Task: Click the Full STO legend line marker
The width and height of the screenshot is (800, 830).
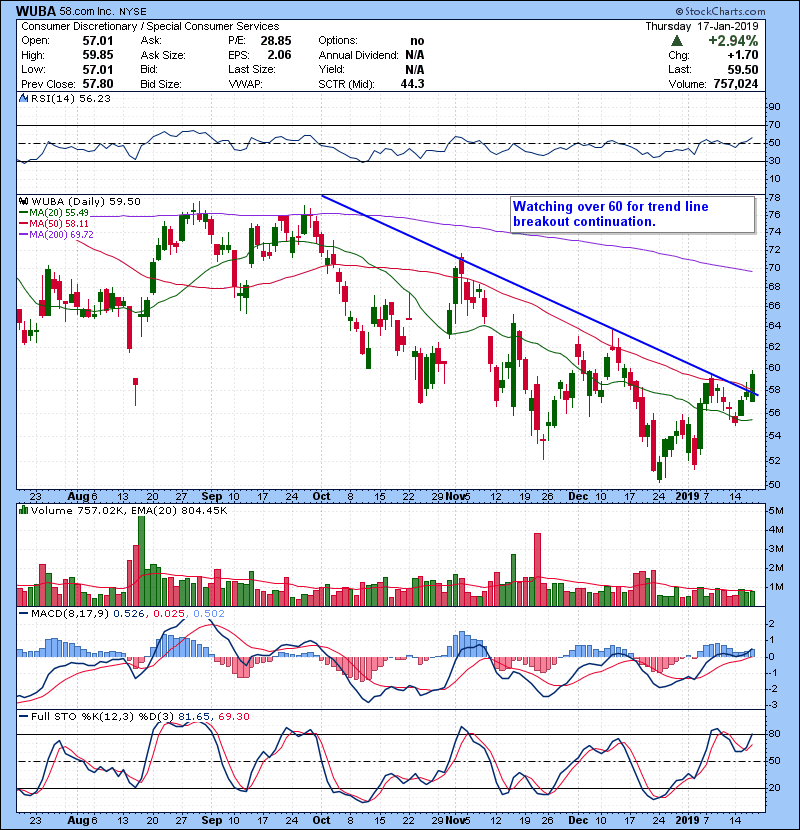Action: pyautogui.click(x=23, y=716)
